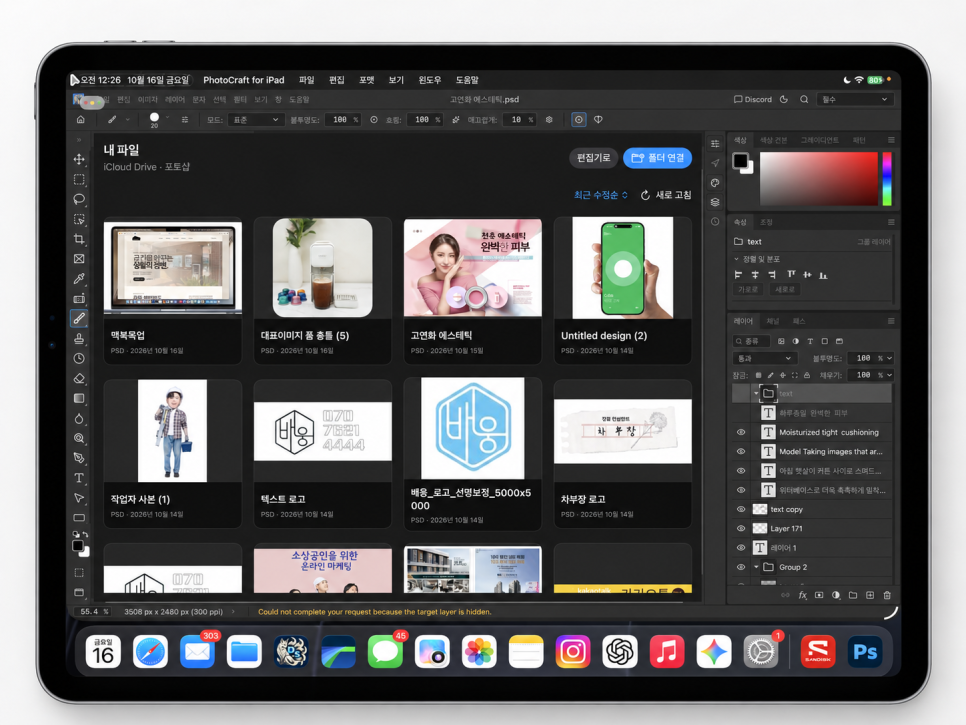This screenshot has width=966, height=725.
Task: Select the Rectangular Marquee tool
Action: 79,179
